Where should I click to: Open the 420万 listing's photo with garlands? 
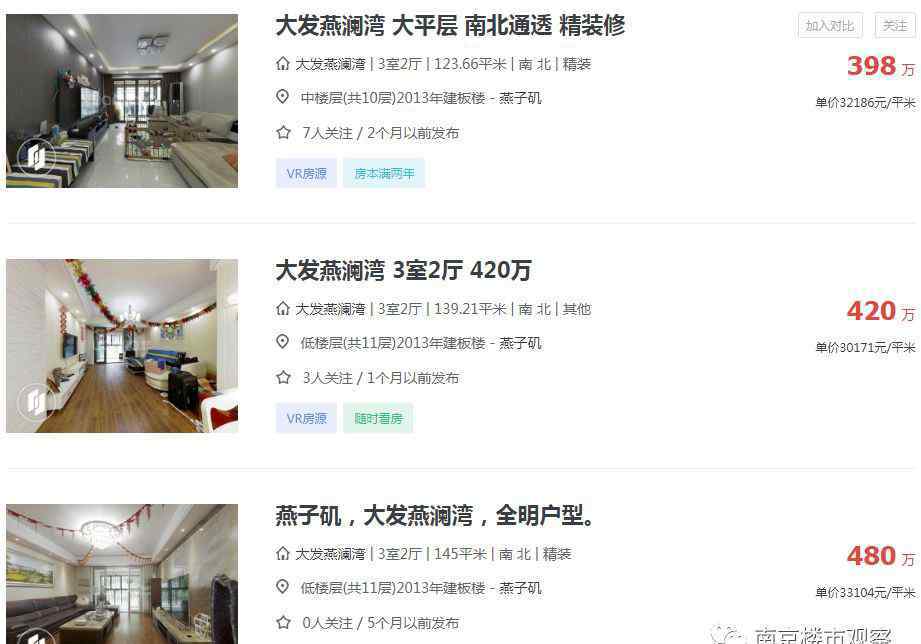point(122,346)
